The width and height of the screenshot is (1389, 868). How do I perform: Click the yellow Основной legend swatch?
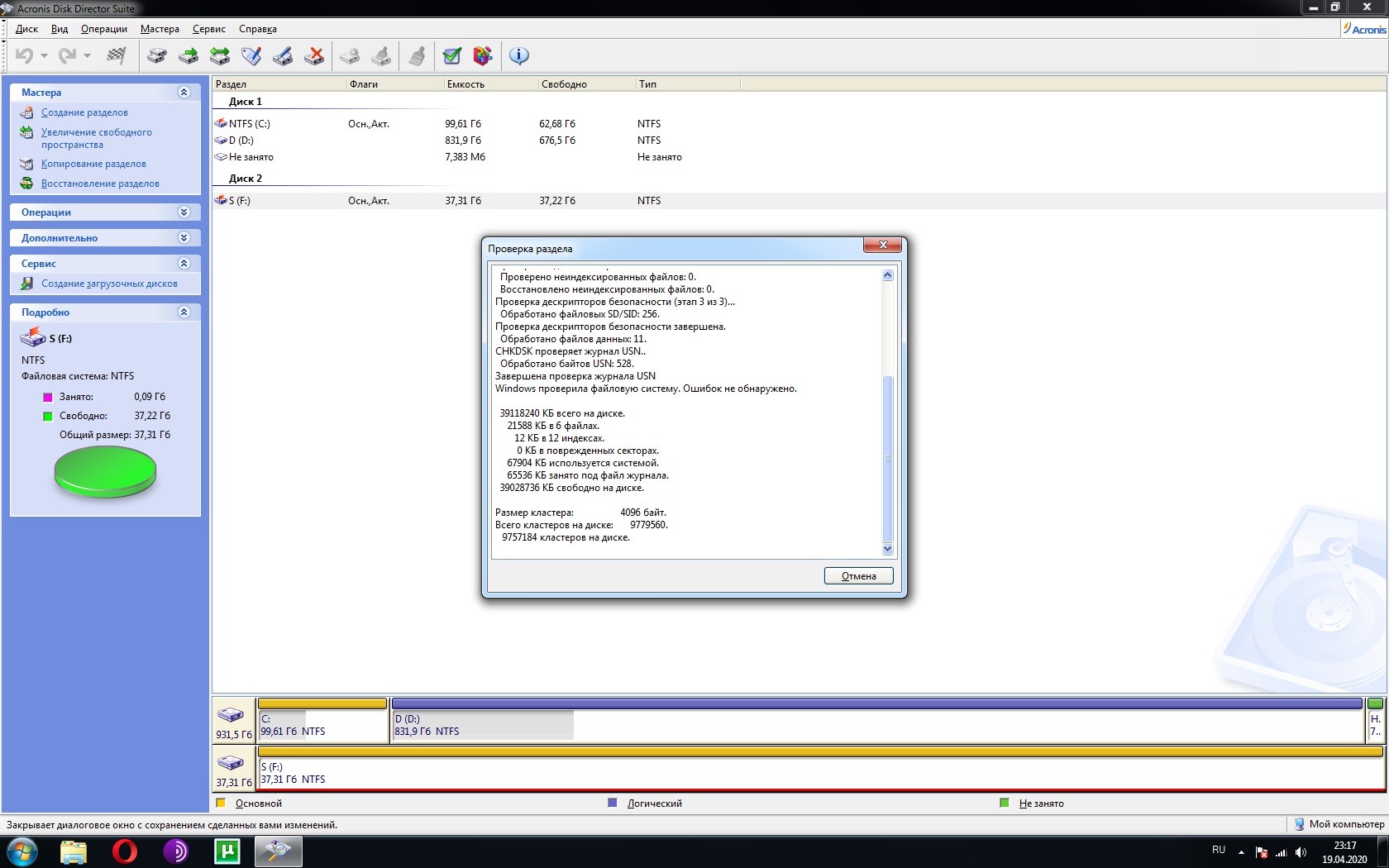[x=221, y=803]
